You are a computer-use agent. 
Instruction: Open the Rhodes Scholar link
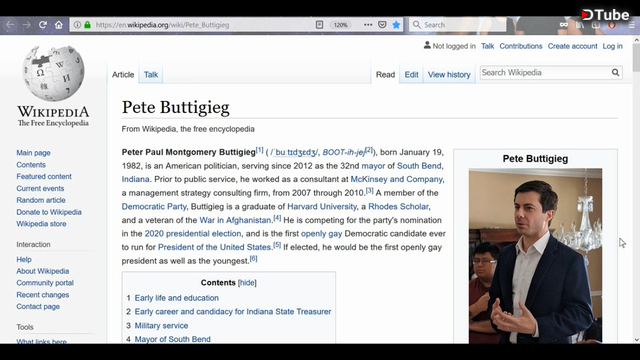point(398,207)
